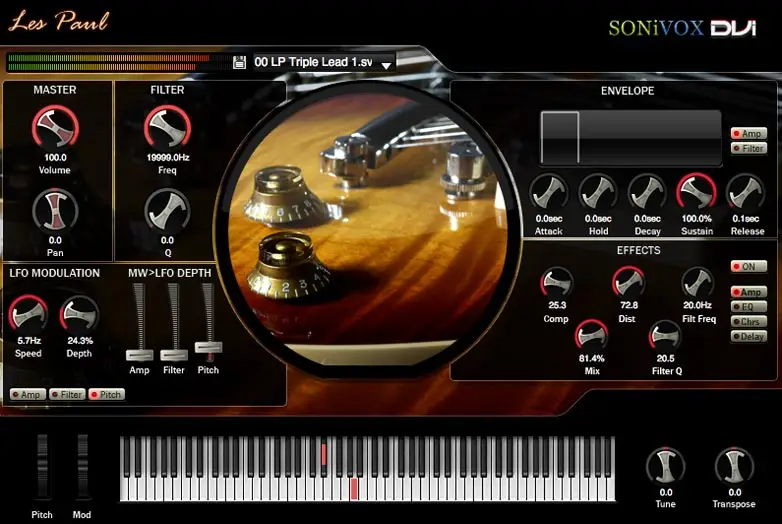Click the Envelope graph display

point(631,138)
